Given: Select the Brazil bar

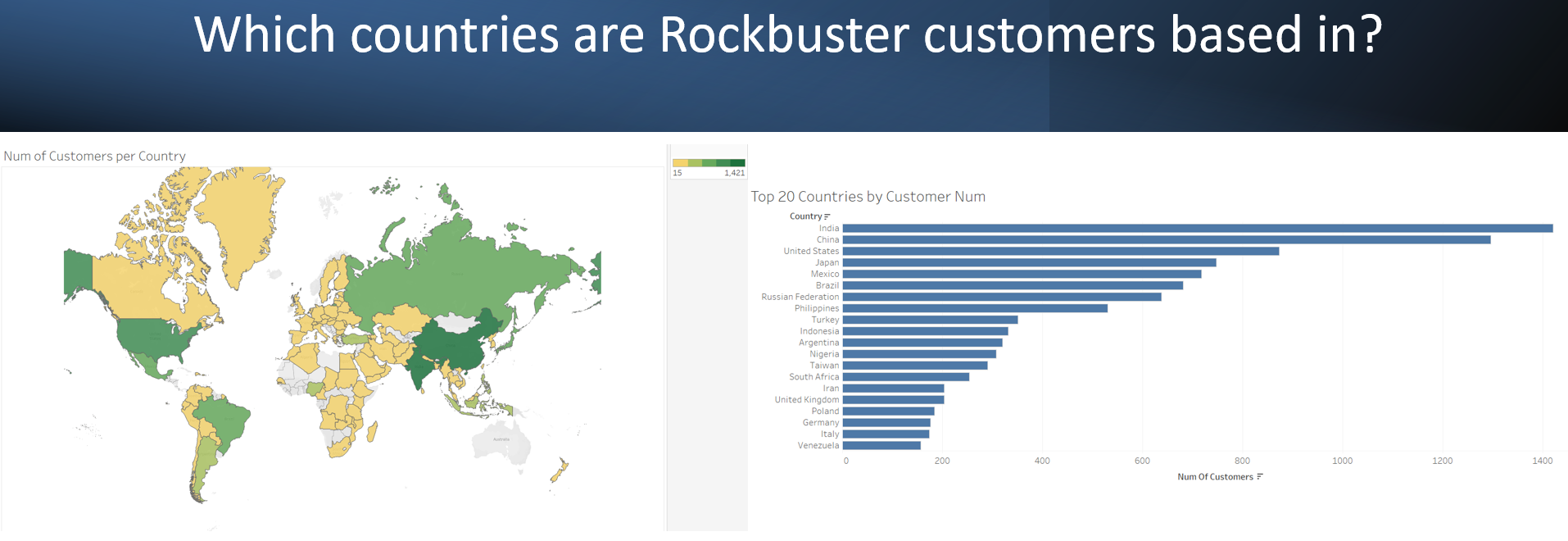Looking at the screenshot, I should pos(1013,286).
